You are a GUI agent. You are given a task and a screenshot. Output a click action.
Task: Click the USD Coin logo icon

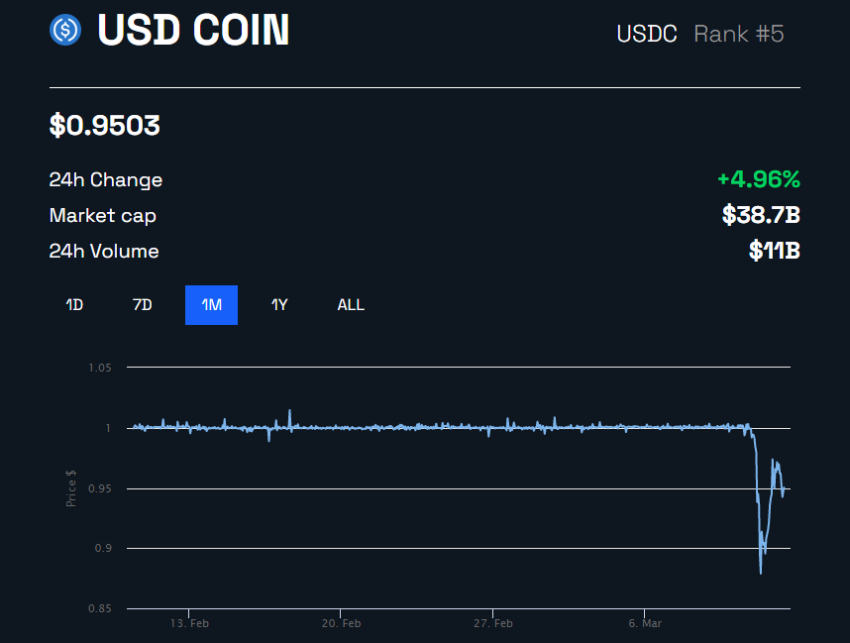point(65,30)
